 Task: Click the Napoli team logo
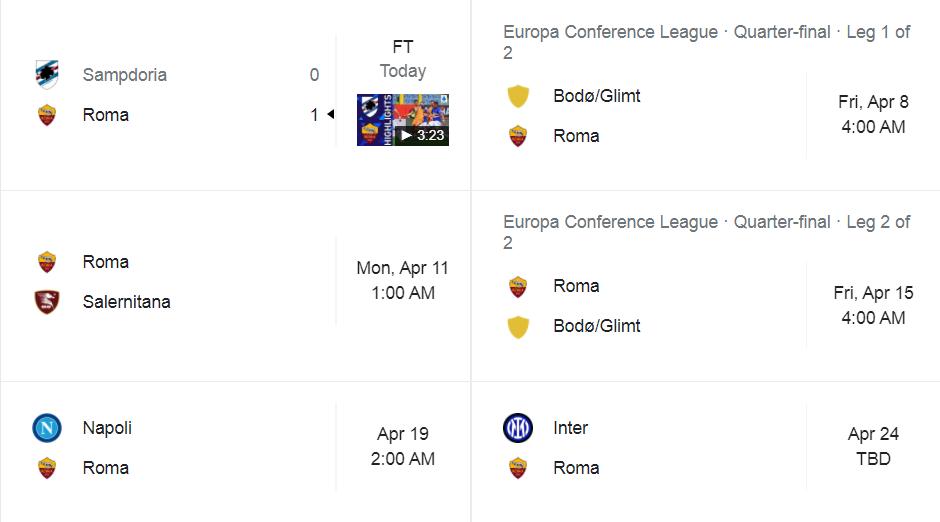tap(47, 428)
